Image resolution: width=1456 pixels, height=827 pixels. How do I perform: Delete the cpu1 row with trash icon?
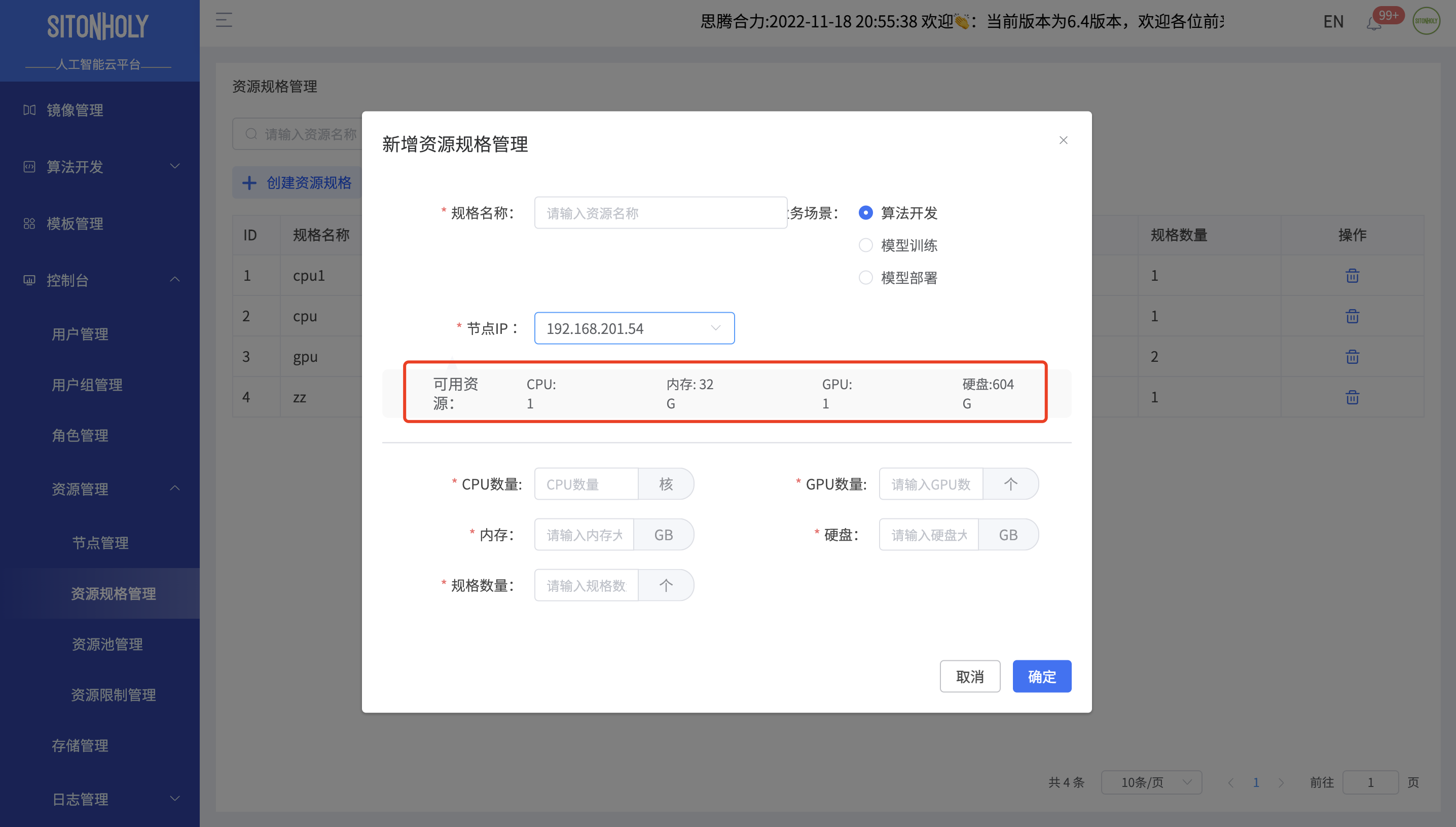[x=1352, y=276]
